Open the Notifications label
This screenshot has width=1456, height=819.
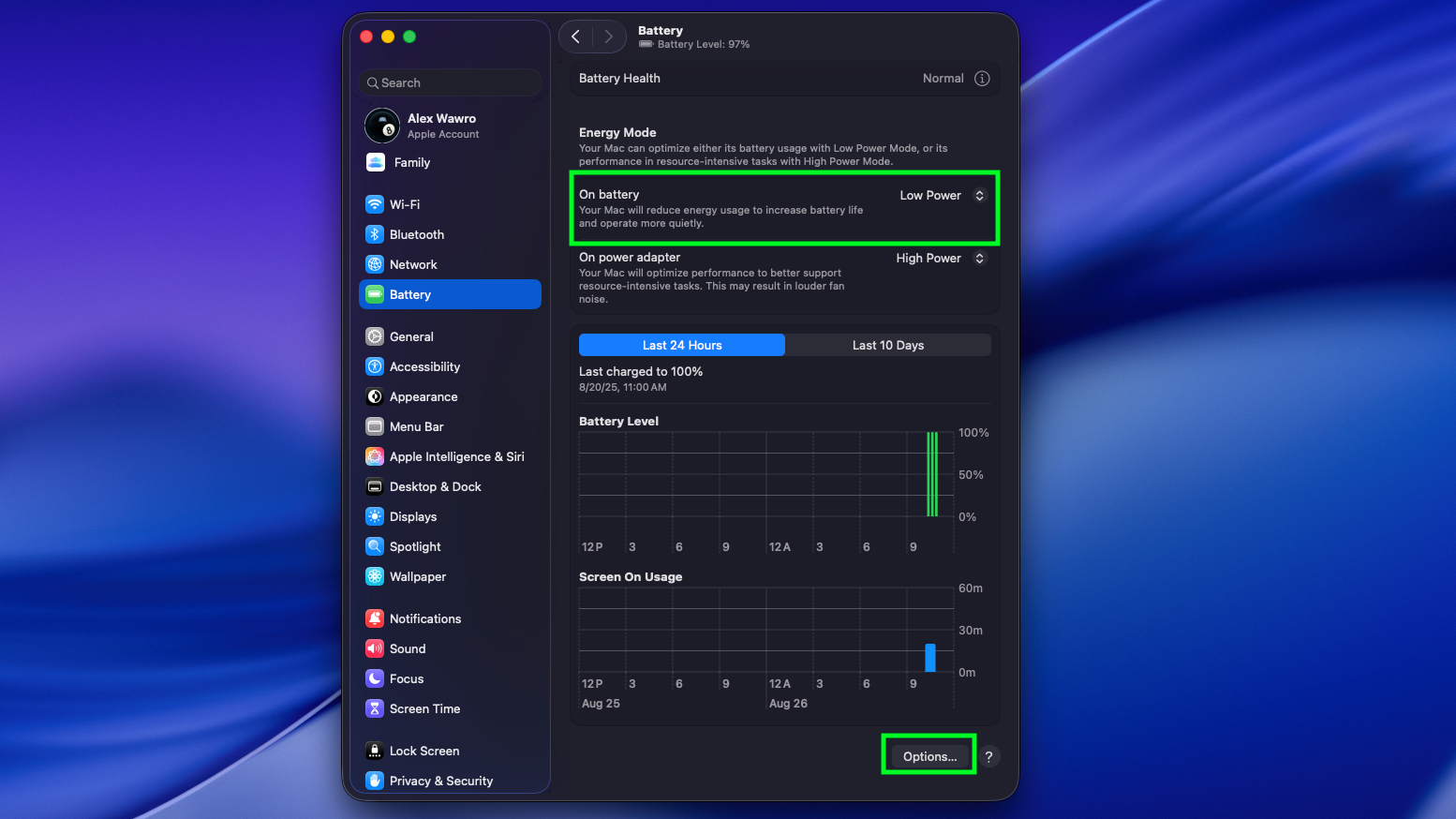pyautogui.click(x=425, y=618)
